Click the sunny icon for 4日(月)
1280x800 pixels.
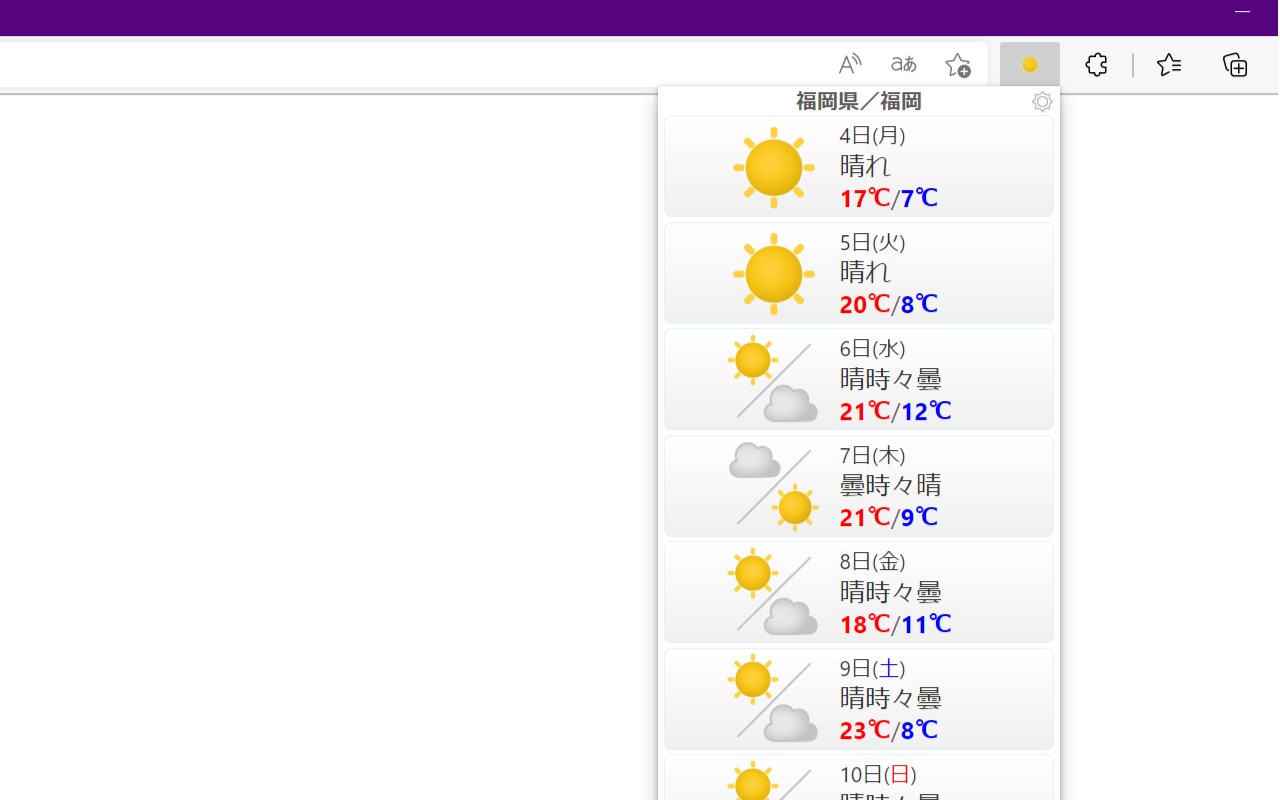pyautogui.click(x=774, y=167)
